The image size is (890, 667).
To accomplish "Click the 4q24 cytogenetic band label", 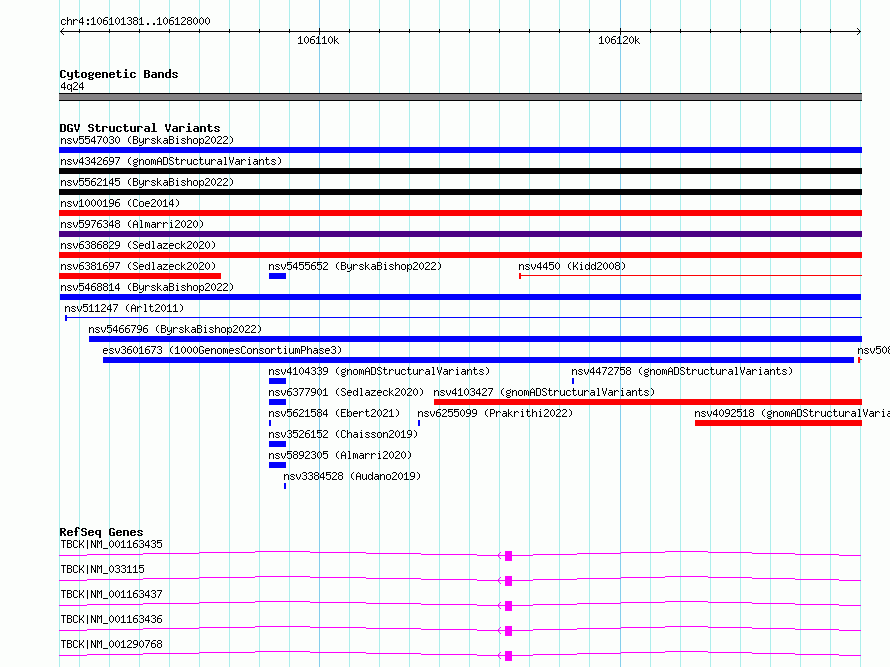I will click(72, 86).
